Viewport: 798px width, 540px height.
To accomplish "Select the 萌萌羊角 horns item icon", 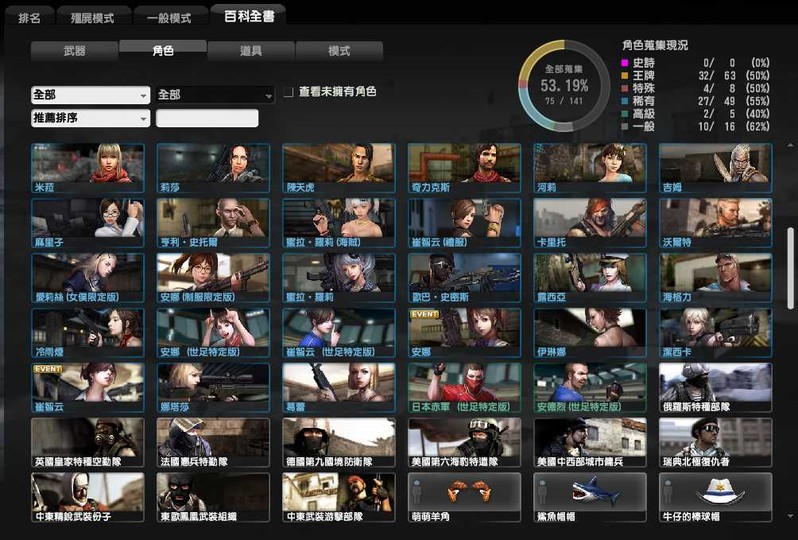I will [467, 491].
